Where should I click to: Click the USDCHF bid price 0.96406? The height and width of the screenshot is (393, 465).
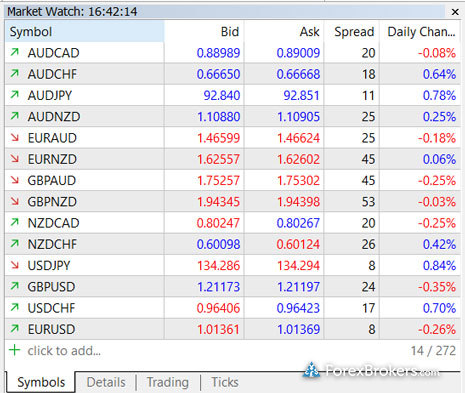click(x=218, y=308)
